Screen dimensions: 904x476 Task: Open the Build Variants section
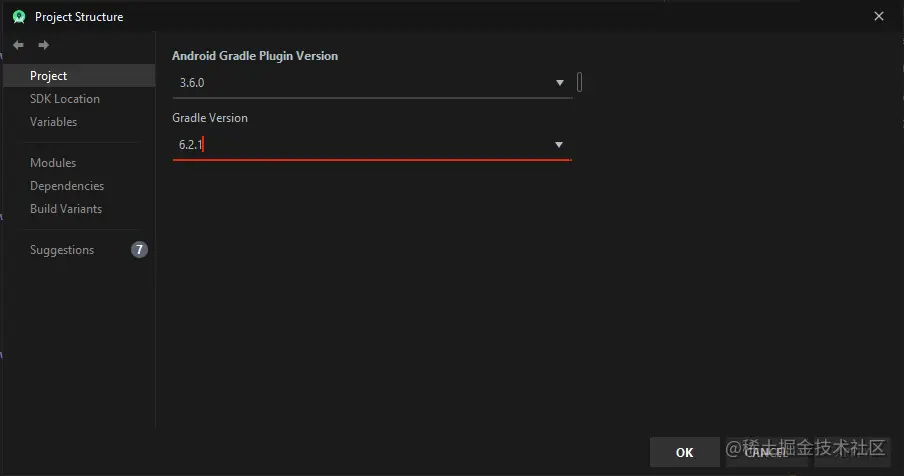point(66,209)
